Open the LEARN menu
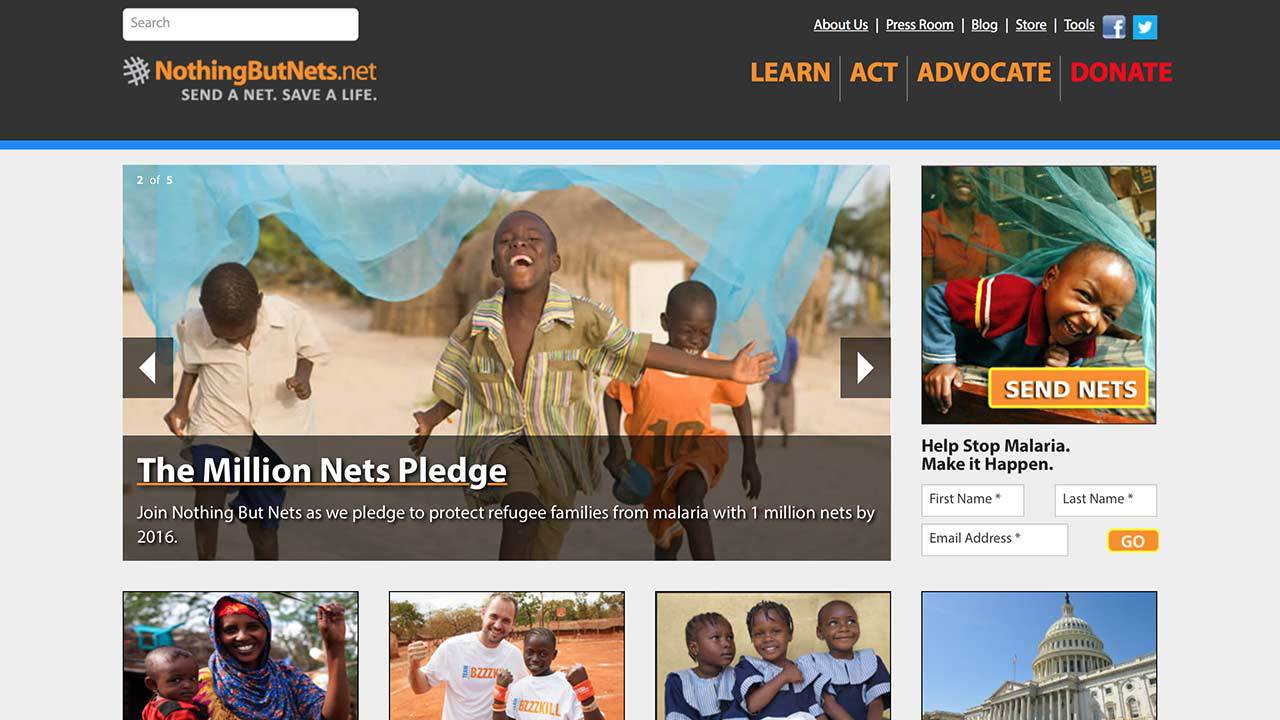This screenshot has width=1280, height=720. 790,72
